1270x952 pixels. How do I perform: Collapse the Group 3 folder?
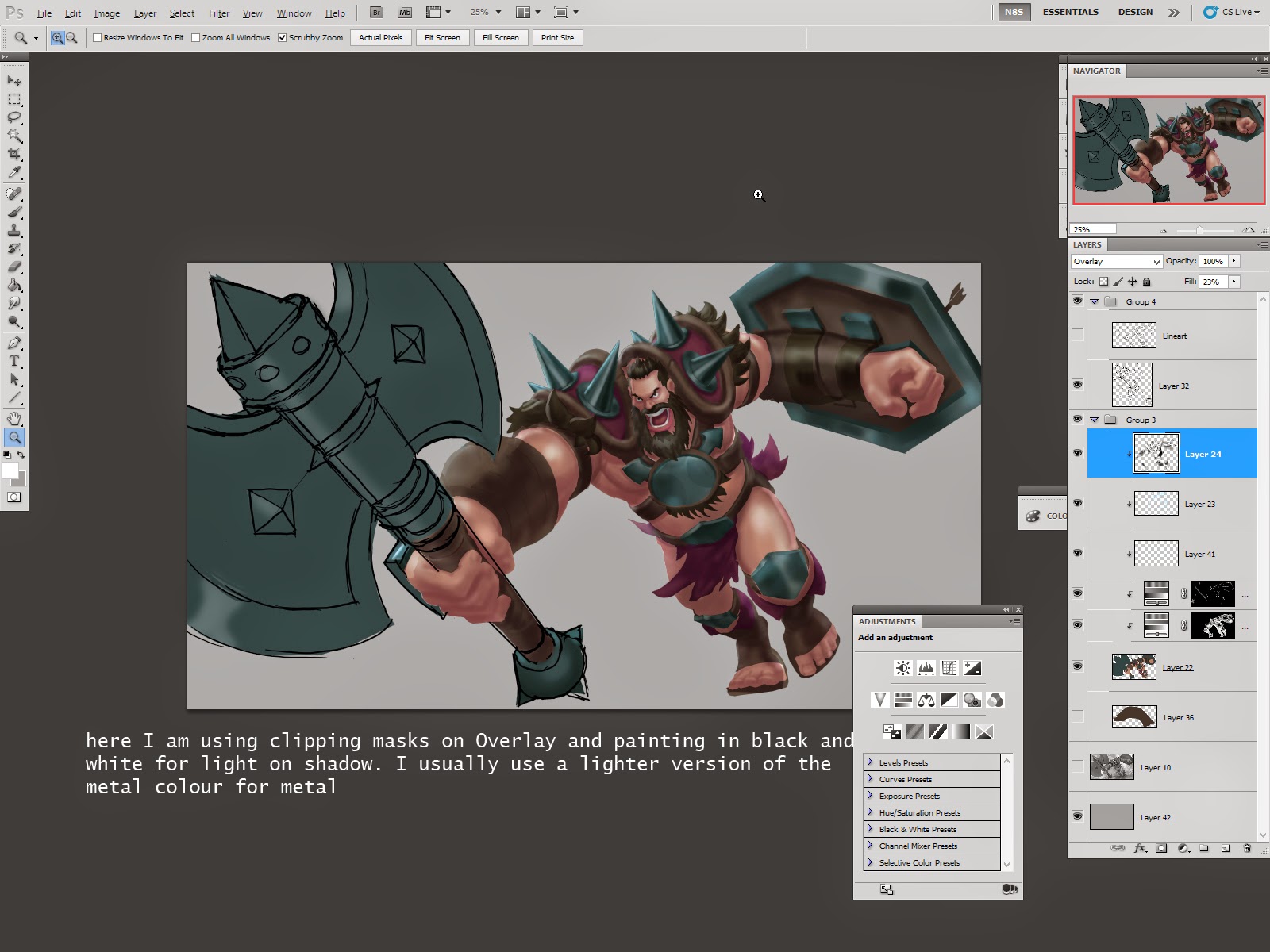[1095, 420]
